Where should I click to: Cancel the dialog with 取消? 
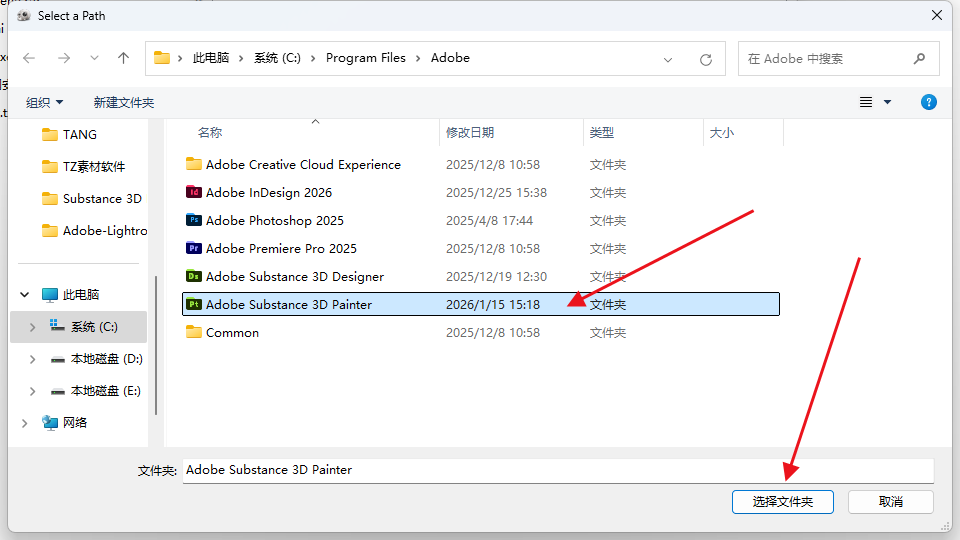891,502
